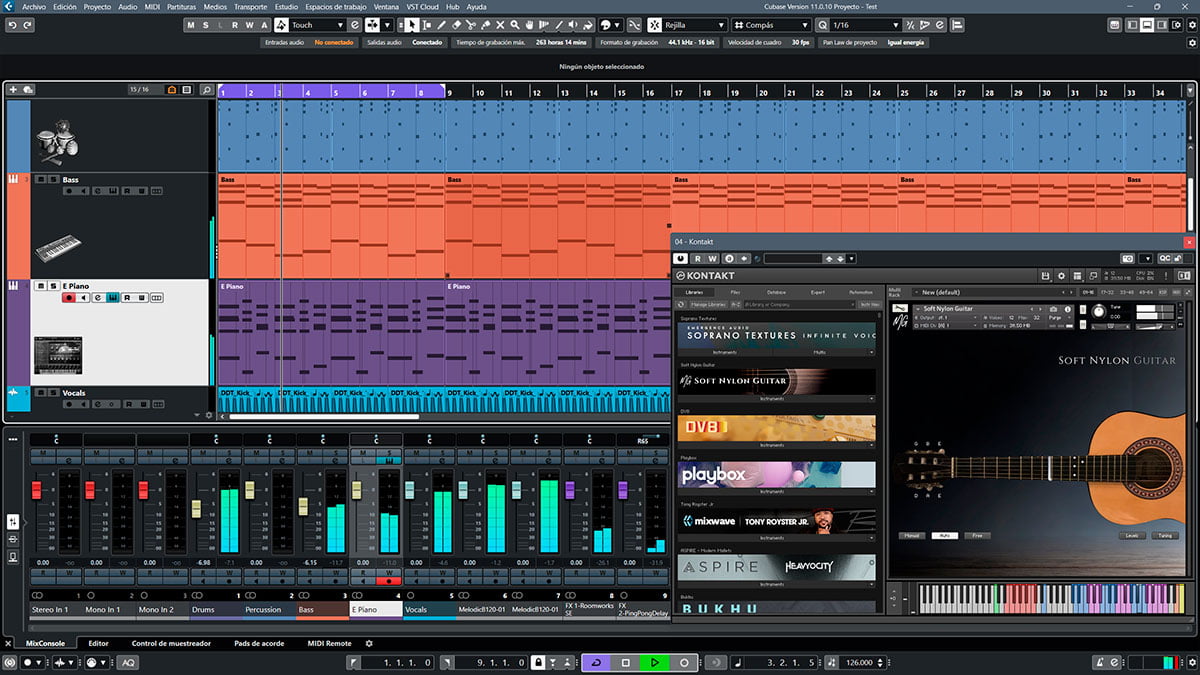Open MixConsole lower-zone settings gear

pyautogui.click(x=369, y=643)
